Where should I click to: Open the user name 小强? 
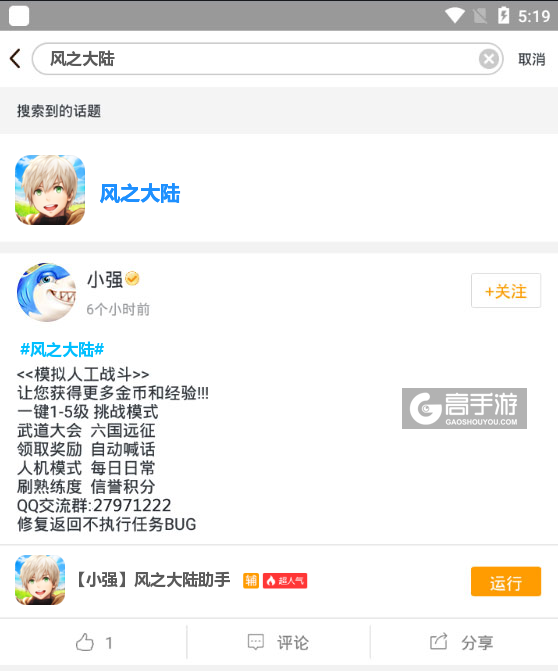(105, 279)
